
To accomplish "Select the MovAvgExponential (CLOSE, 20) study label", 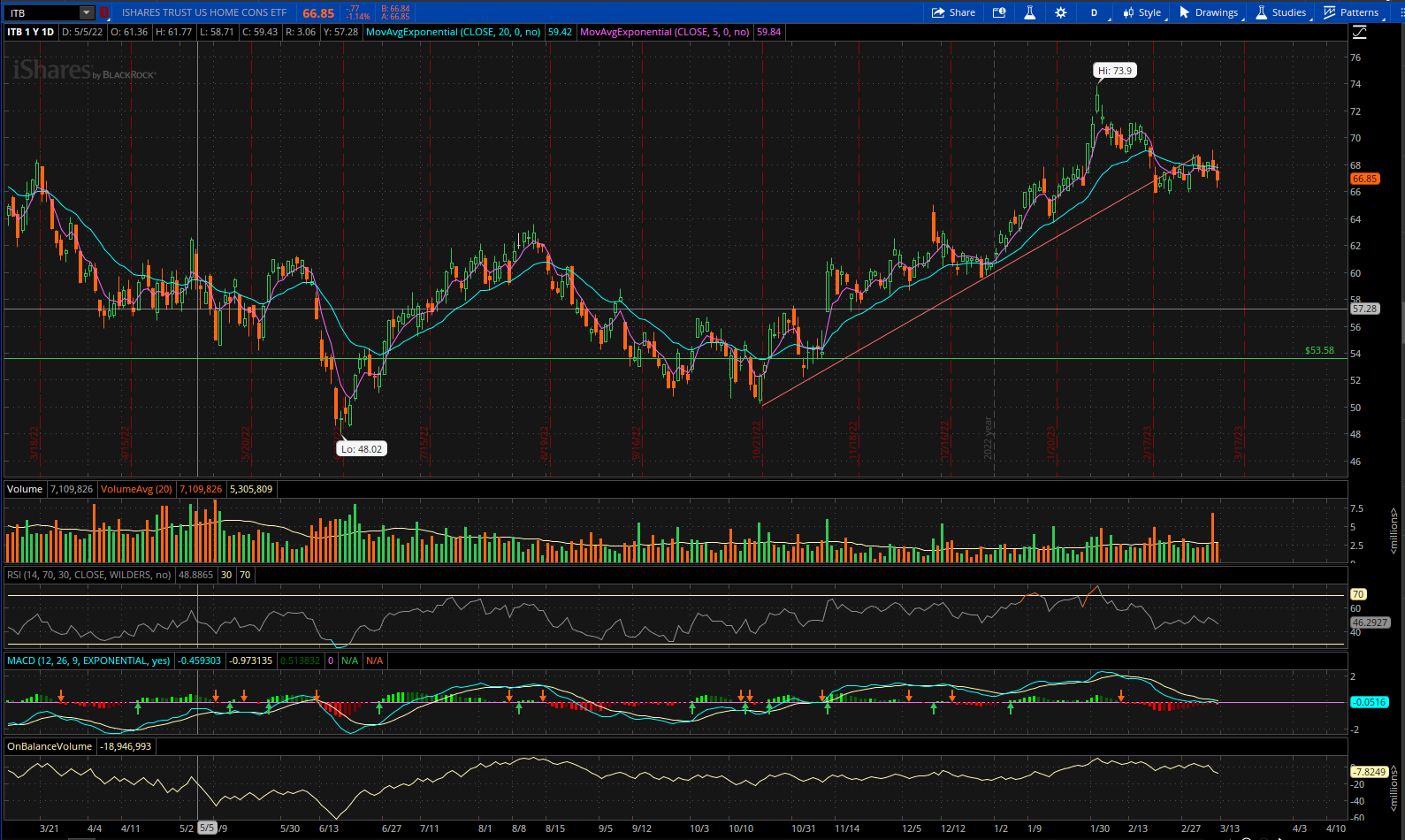I will [454, 32].
